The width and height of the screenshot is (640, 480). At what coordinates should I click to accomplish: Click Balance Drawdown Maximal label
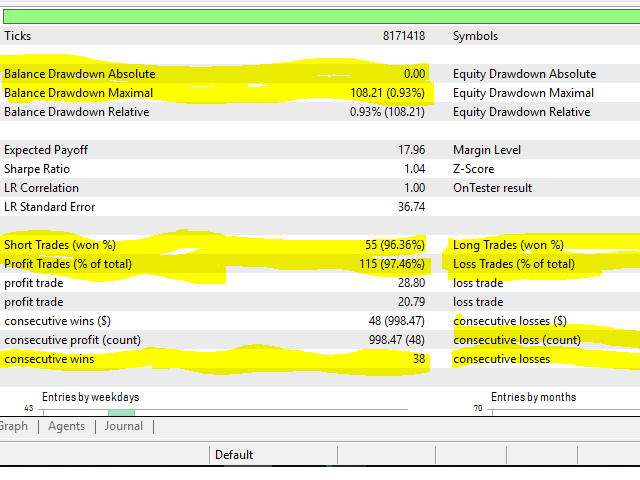click(x=78, y=93)
